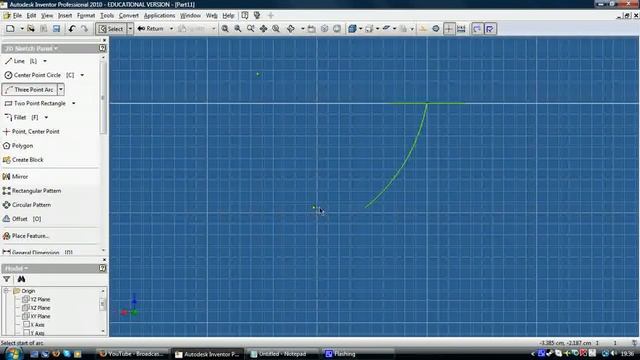Open the Line tool dropdown arrow
This screenshot has height=360, width=640.
click(45, 61)
